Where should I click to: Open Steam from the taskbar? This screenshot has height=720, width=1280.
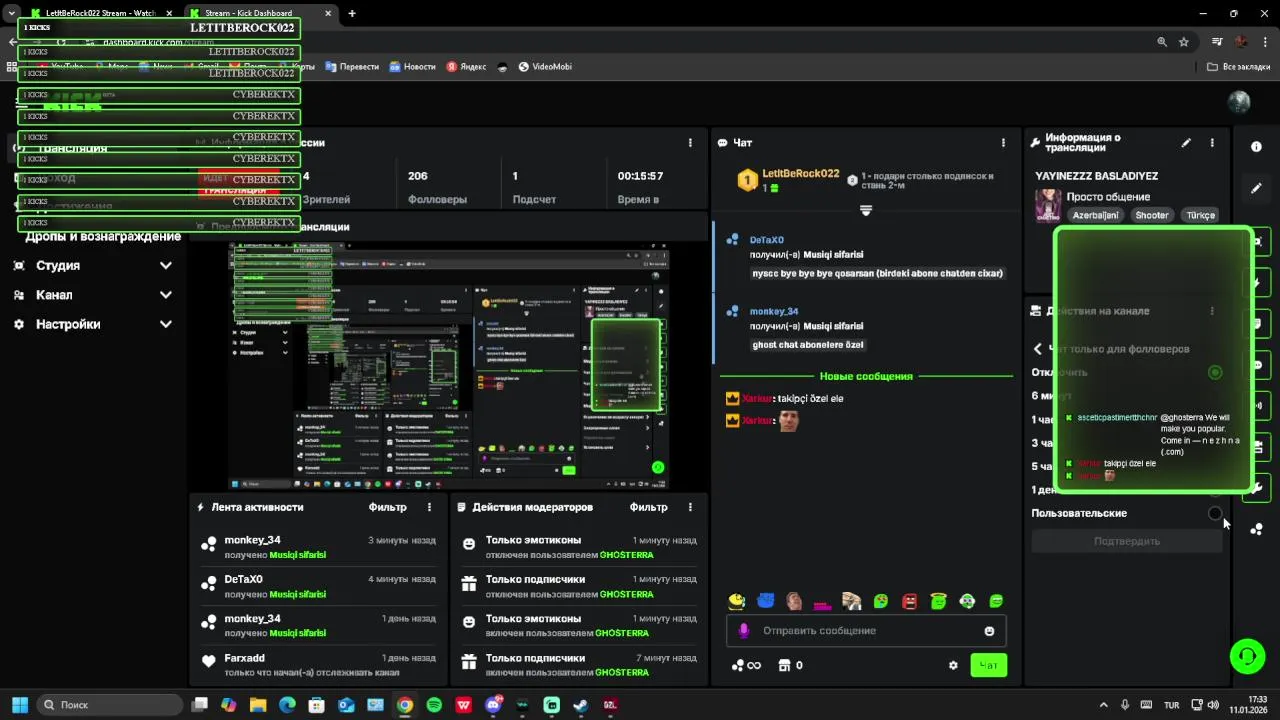point(581,705)
